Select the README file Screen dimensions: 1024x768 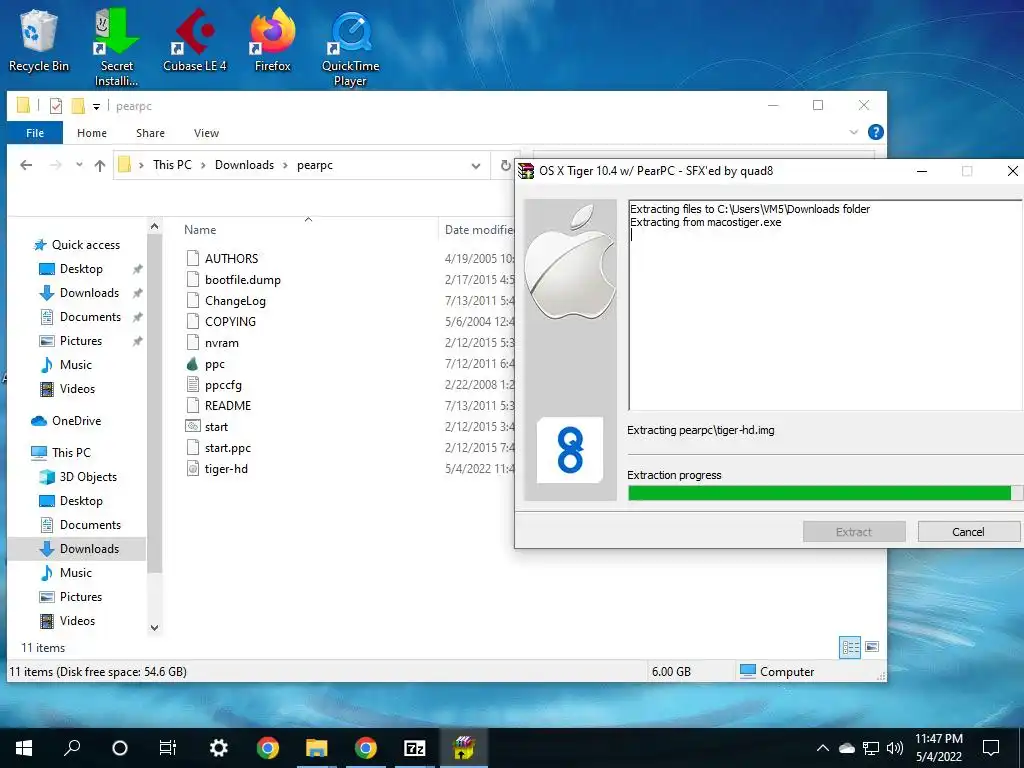pos(227,406)
